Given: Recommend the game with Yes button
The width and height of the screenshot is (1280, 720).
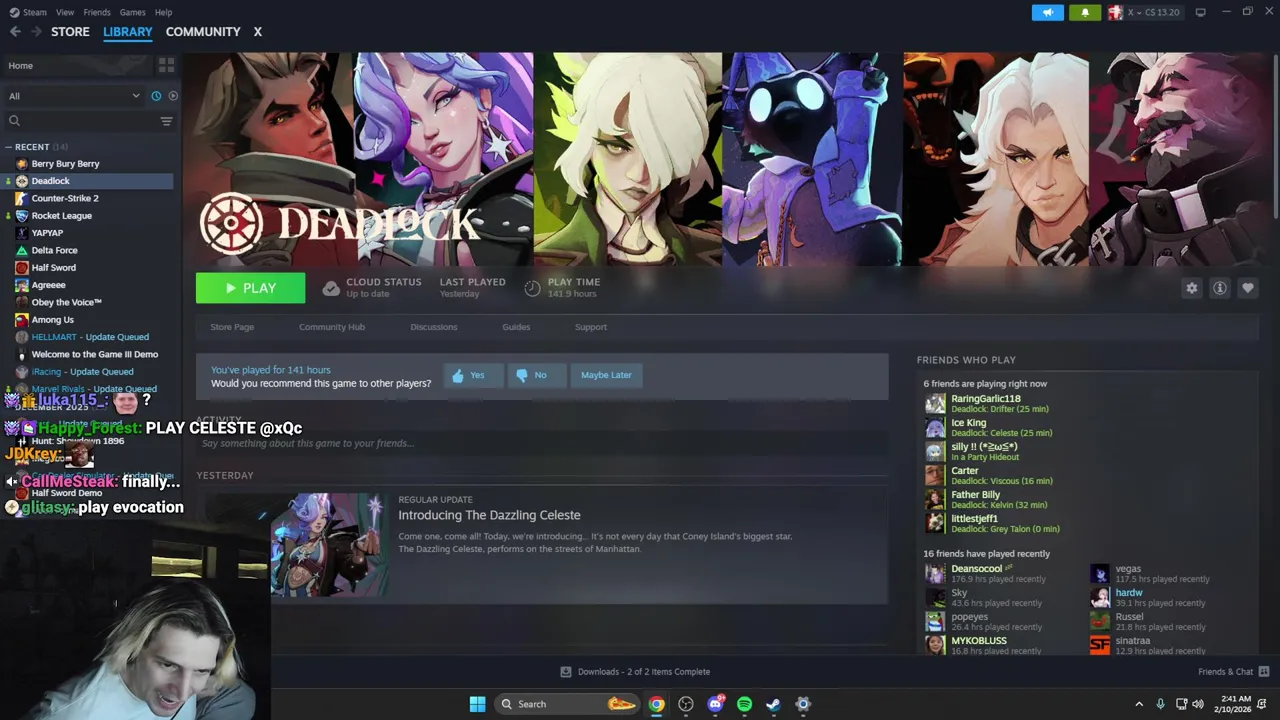Looking at the screenshot, I should (473, 375).
